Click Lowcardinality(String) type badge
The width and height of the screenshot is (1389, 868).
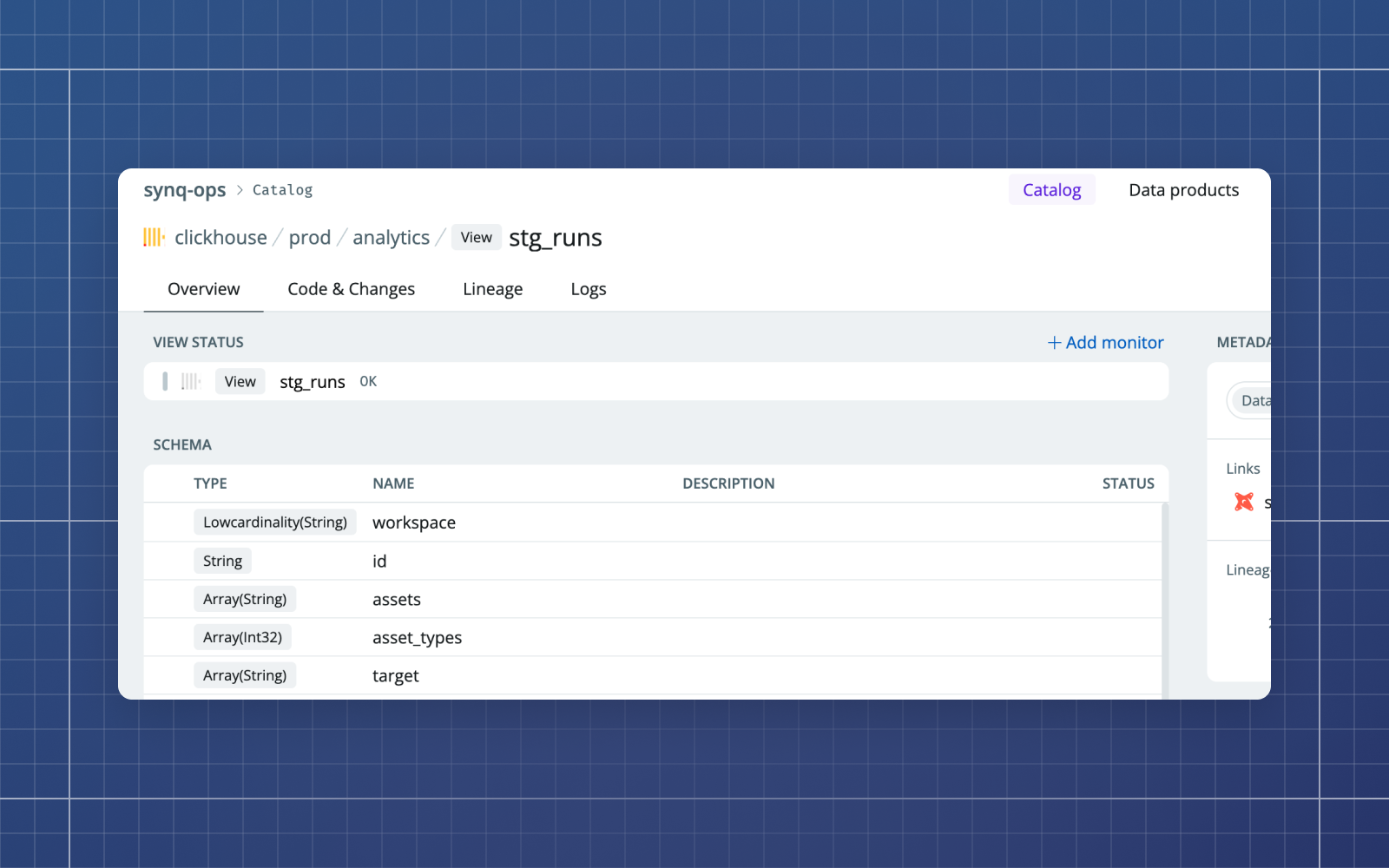(x=275, y=522)
